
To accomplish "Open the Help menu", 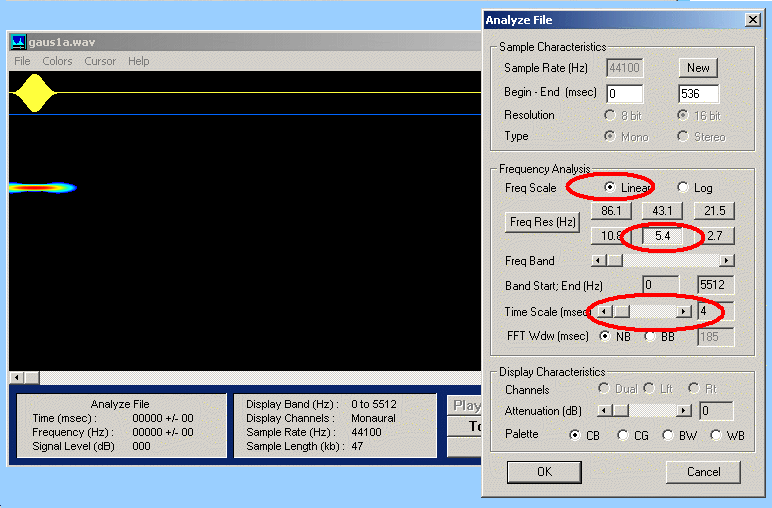I will click(x=138, y=61).
